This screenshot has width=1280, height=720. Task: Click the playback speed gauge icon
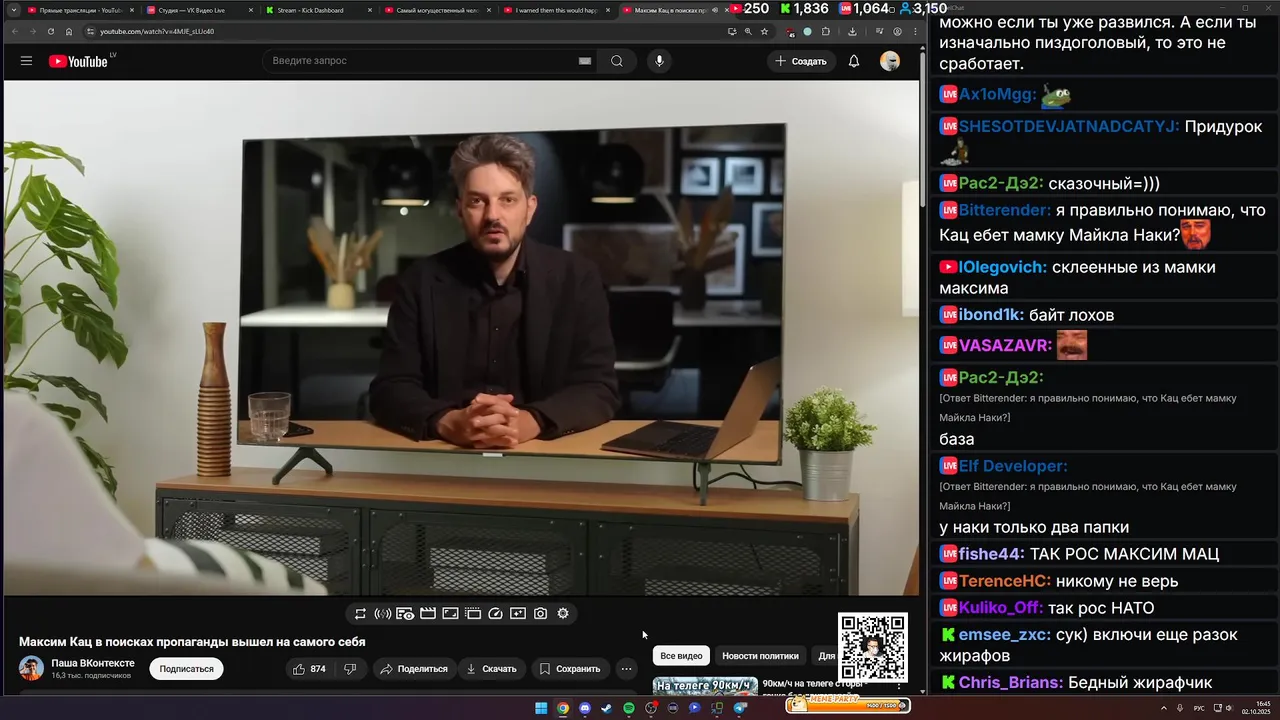coord(495,614)
